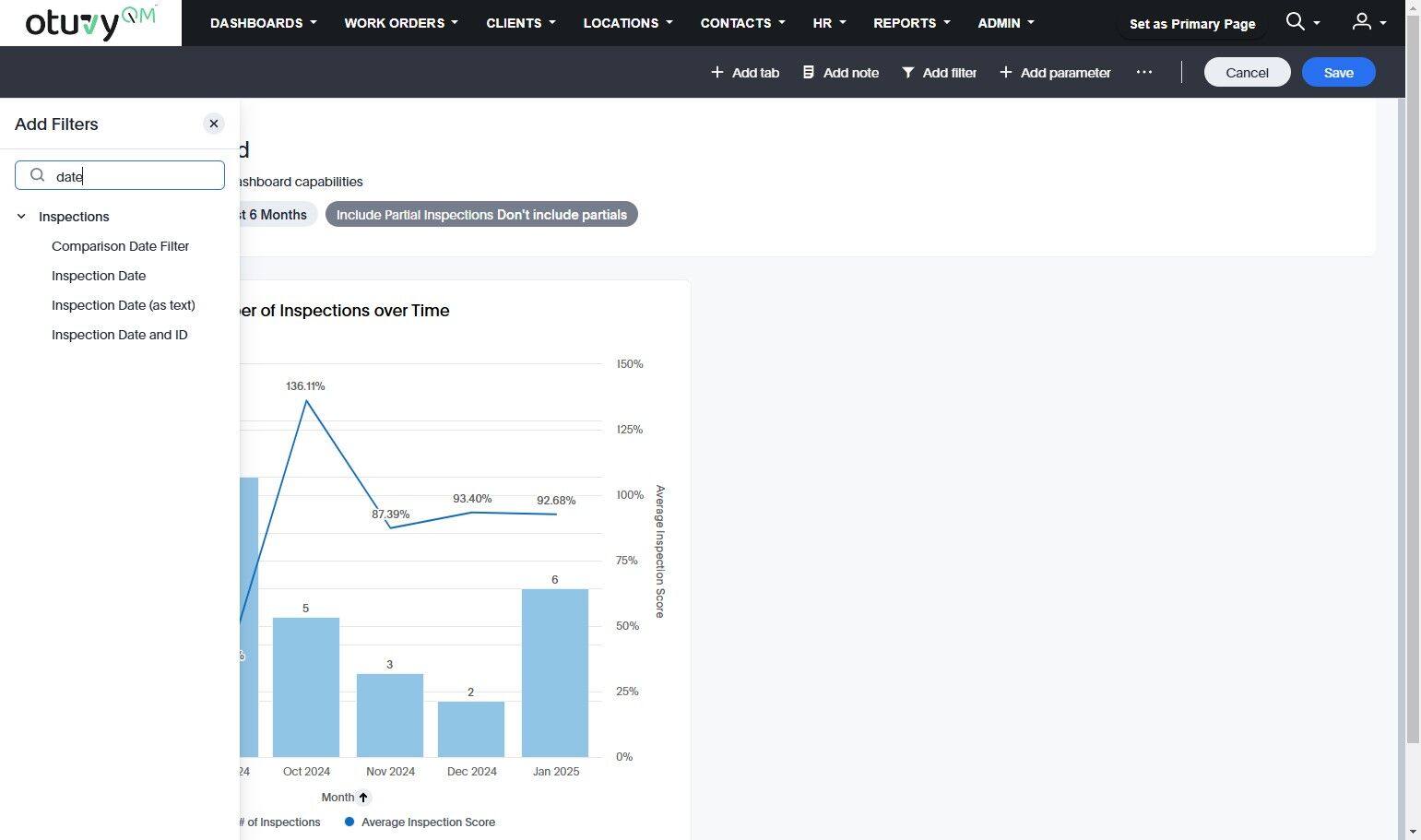Open the Admin menu

(1006, 23)
